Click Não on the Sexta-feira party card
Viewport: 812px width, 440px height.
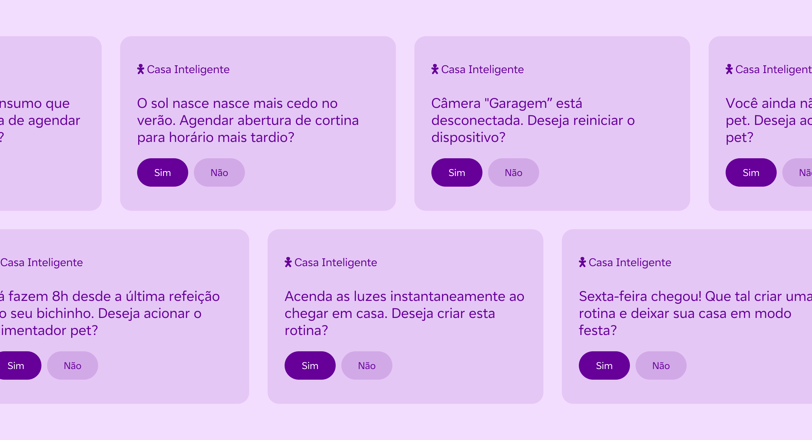tap(661, 365)
